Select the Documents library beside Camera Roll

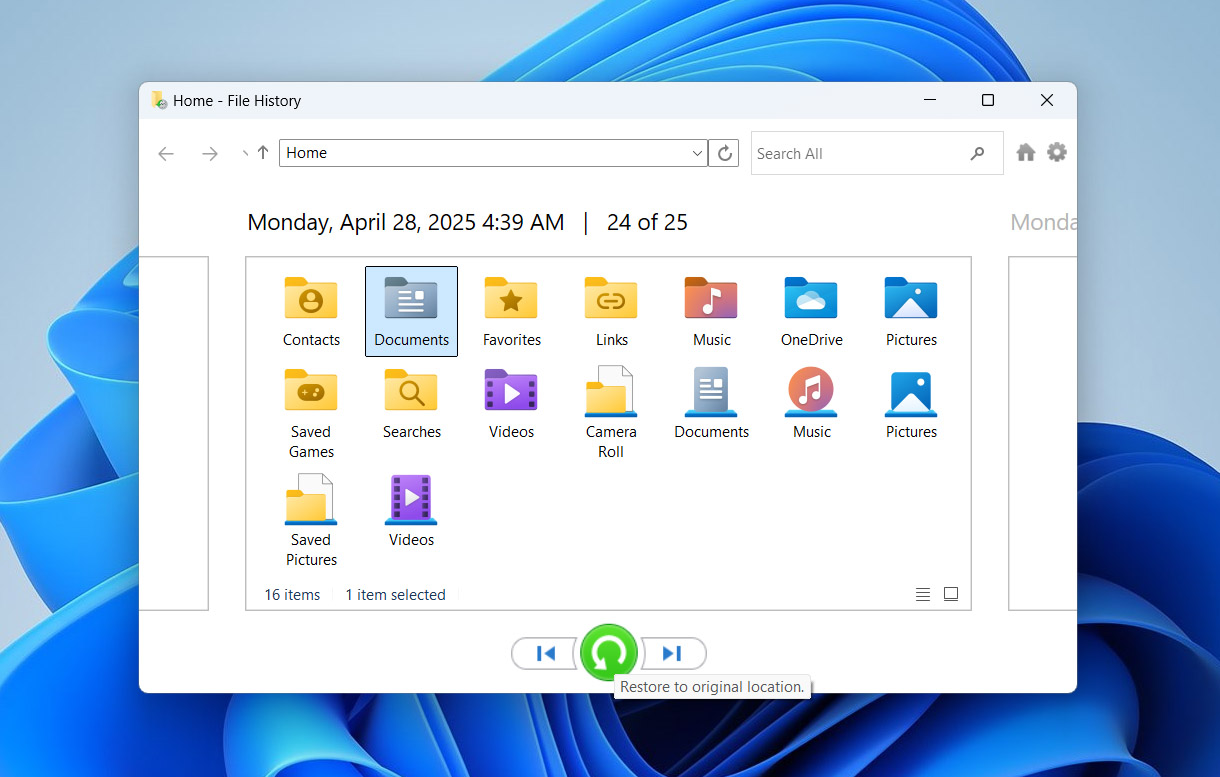711,403
